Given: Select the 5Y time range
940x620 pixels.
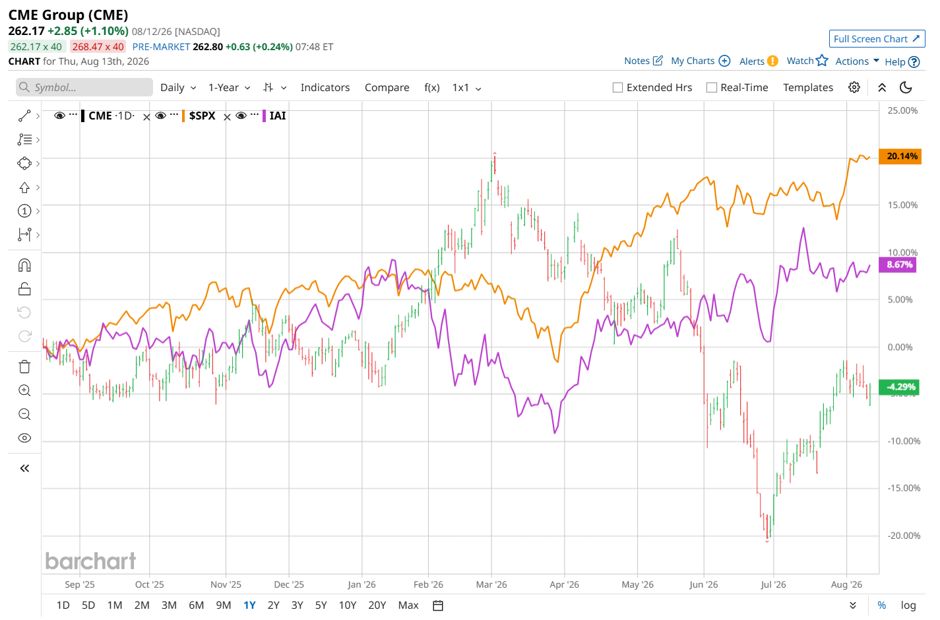Looking at the screenshot, I should (x=321, y=606).
